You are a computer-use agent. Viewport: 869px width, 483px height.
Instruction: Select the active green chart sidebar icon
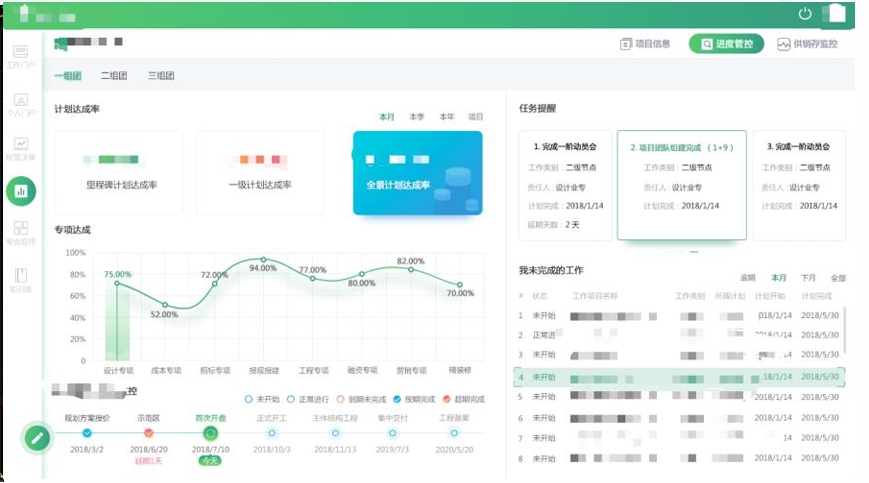[21, 190]
